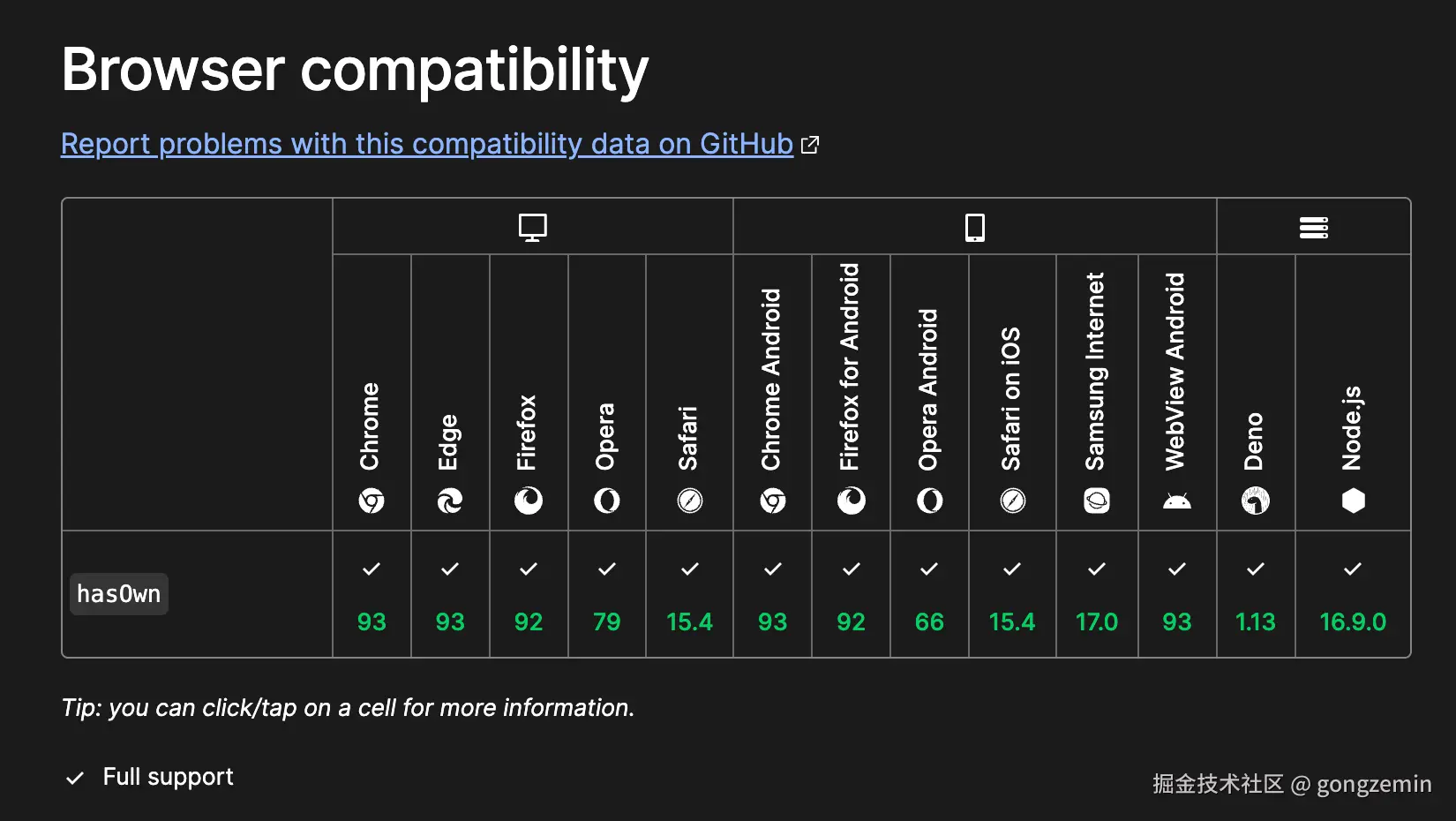Click the Deno dinosaur logo icon
The height and width of the screenshot is (821, 1456).
(1256, 501)
